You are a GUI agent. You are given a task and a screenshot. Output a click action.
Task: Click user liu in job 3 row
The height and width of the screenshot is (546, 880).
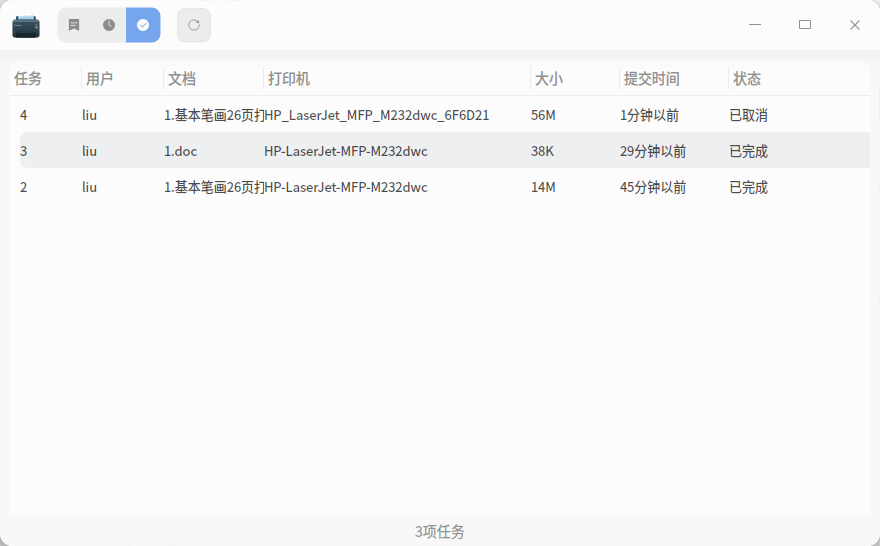click(89, 152)
